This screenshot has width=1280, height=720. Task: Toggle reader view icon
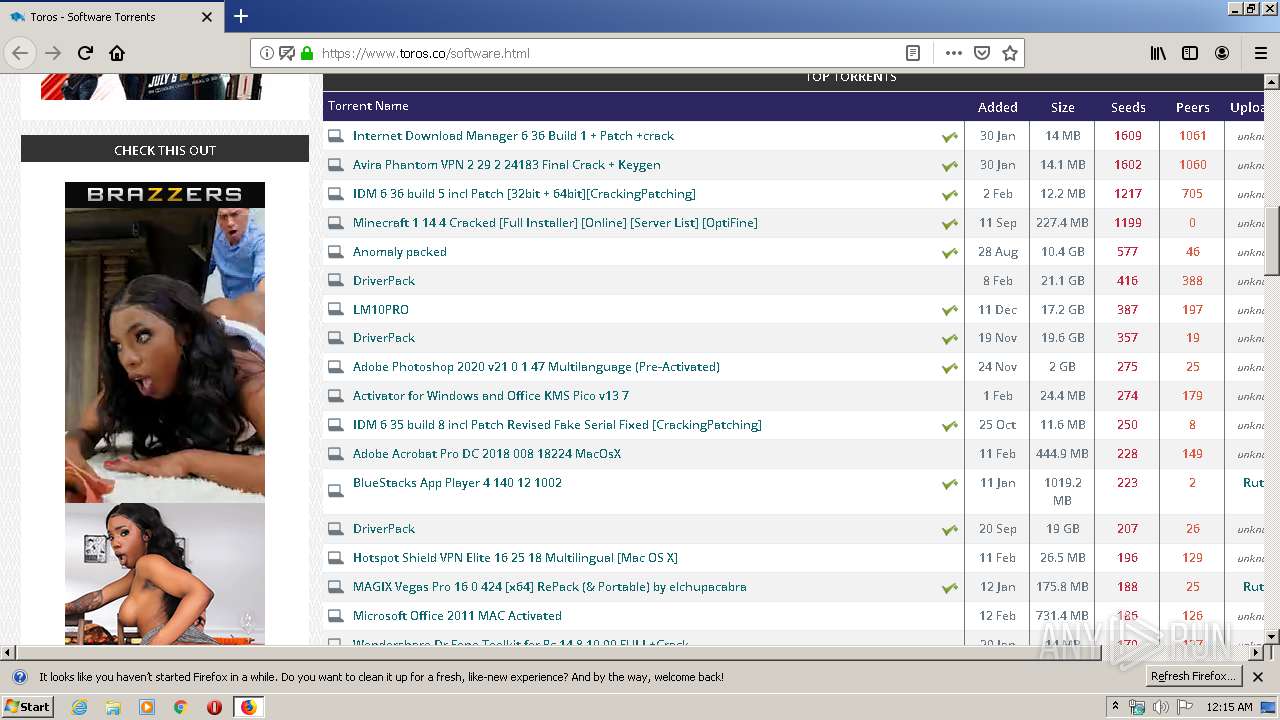(912, 53)
